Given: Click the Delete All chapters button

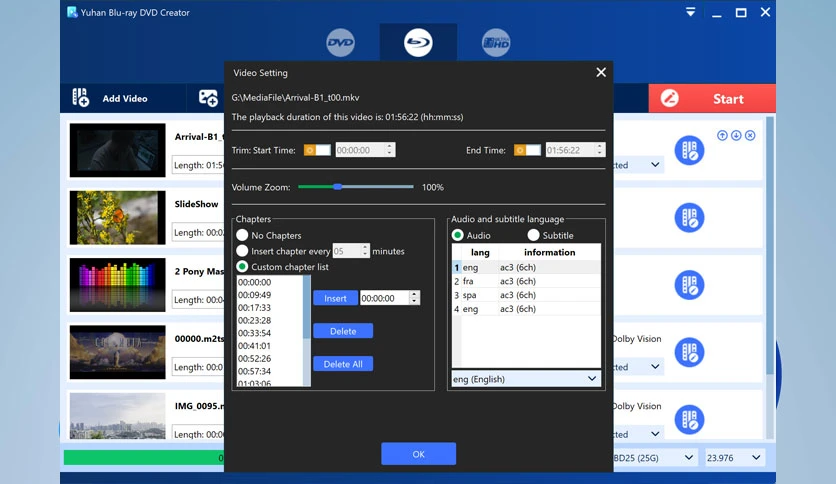Looking at the screenshot, I should click(343, 364).
